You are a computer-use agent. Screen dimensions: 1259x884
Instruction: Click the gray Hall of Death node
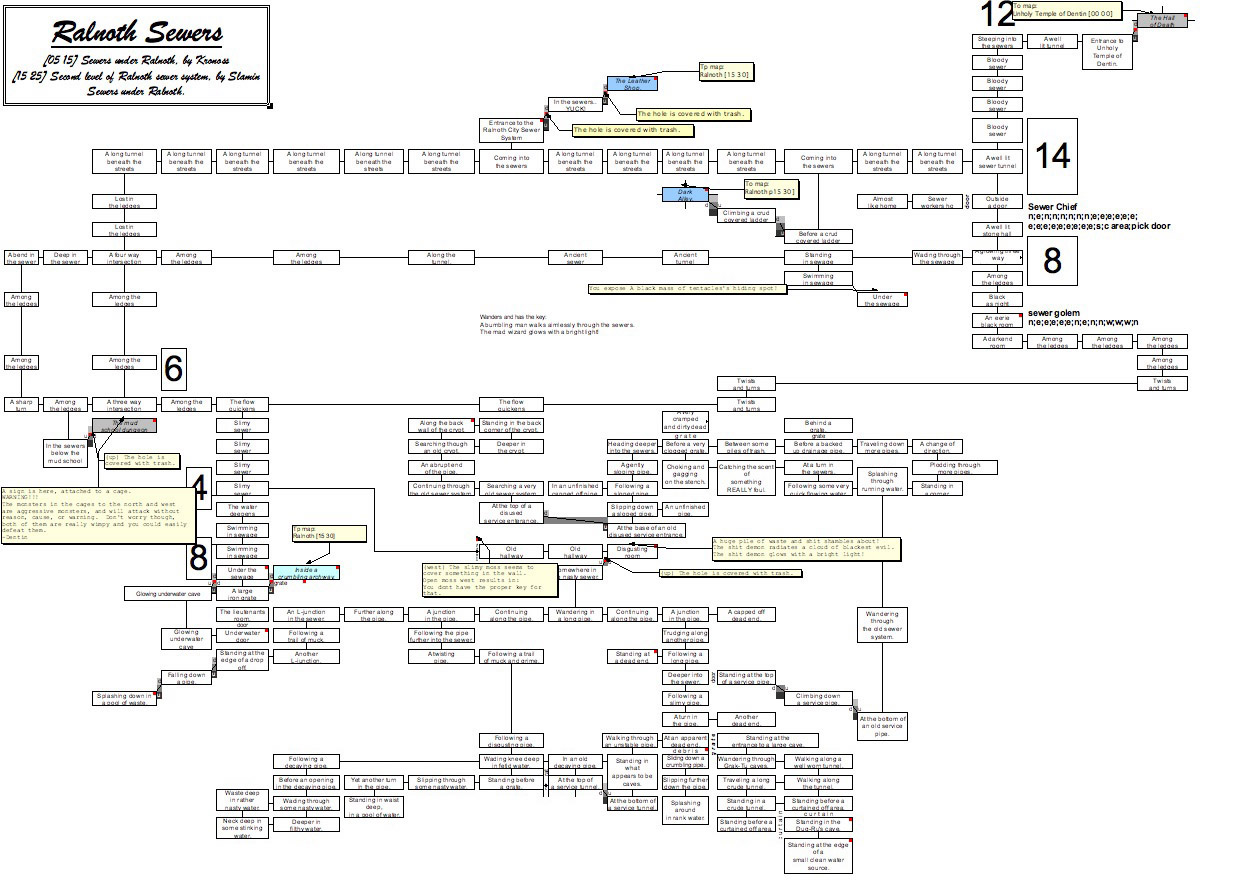[1160, 20]
